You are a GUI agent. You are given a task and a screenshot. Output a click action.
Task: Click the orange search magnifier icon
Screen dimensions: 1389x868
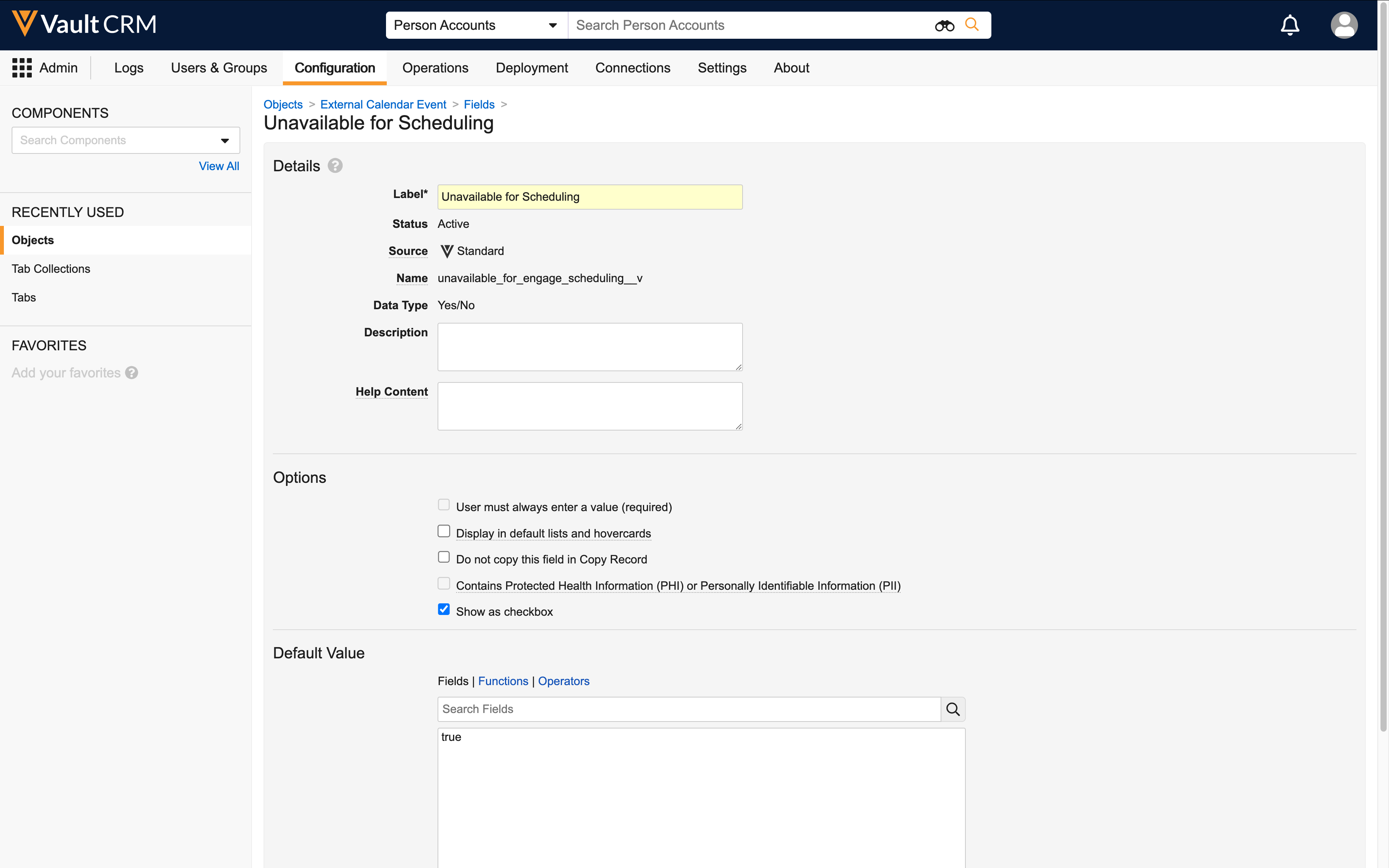click(x=972, y=25)
